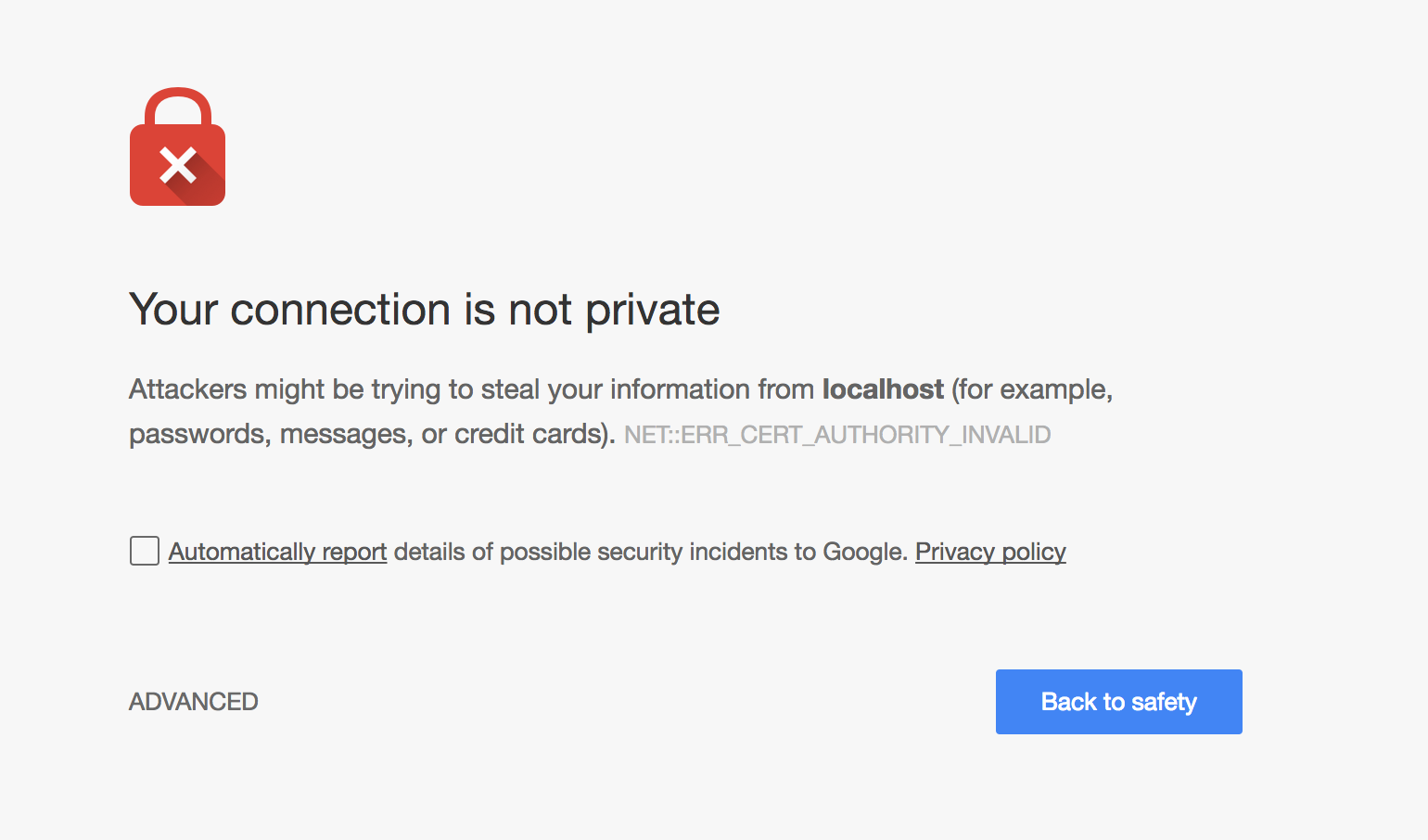The width and height of the screenshot is (1428, 840).
Task: Click '(for example,' after localhost
Action: coord(1032,389)
